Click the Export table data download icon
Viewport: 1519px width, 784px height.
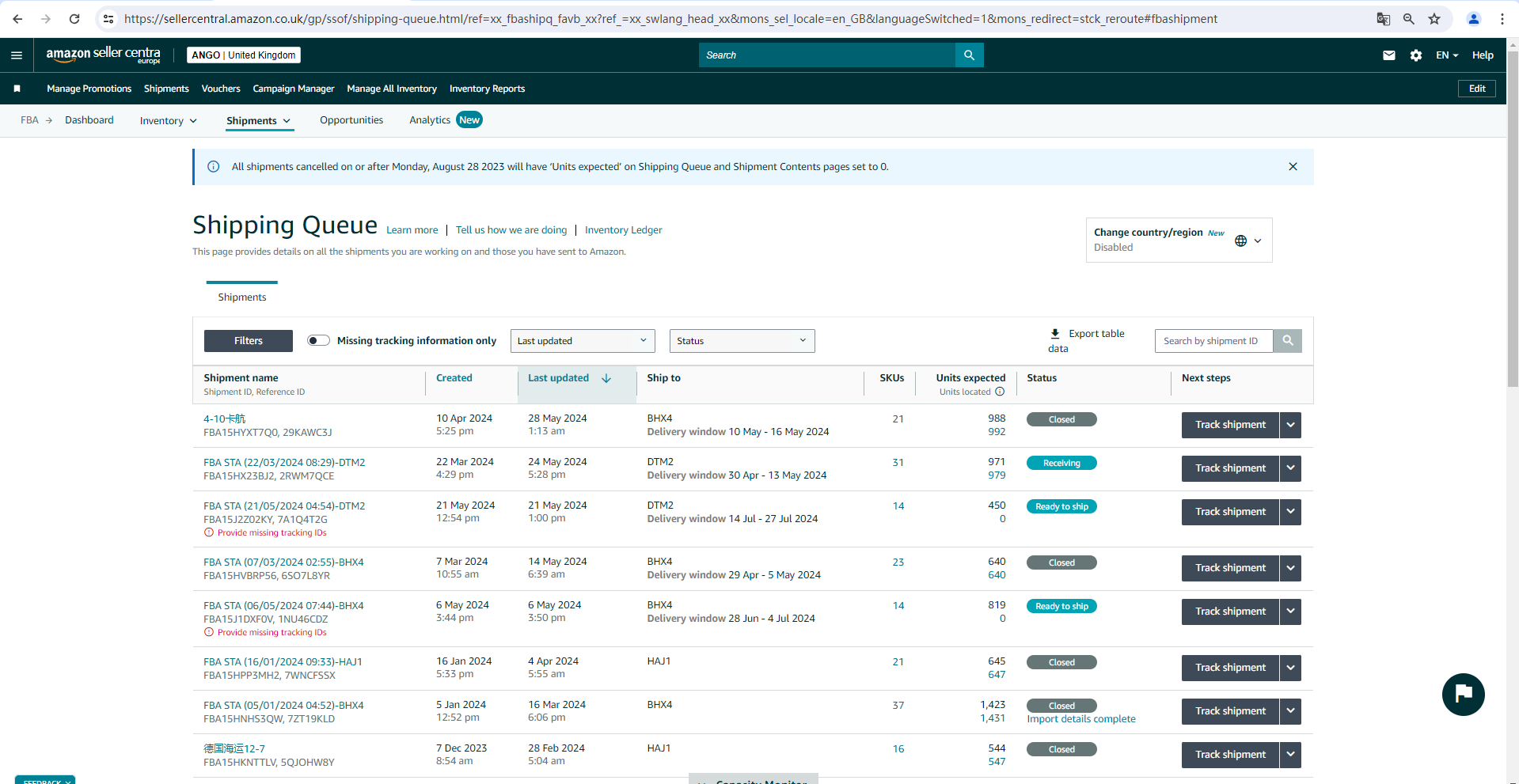[1055, 334]
